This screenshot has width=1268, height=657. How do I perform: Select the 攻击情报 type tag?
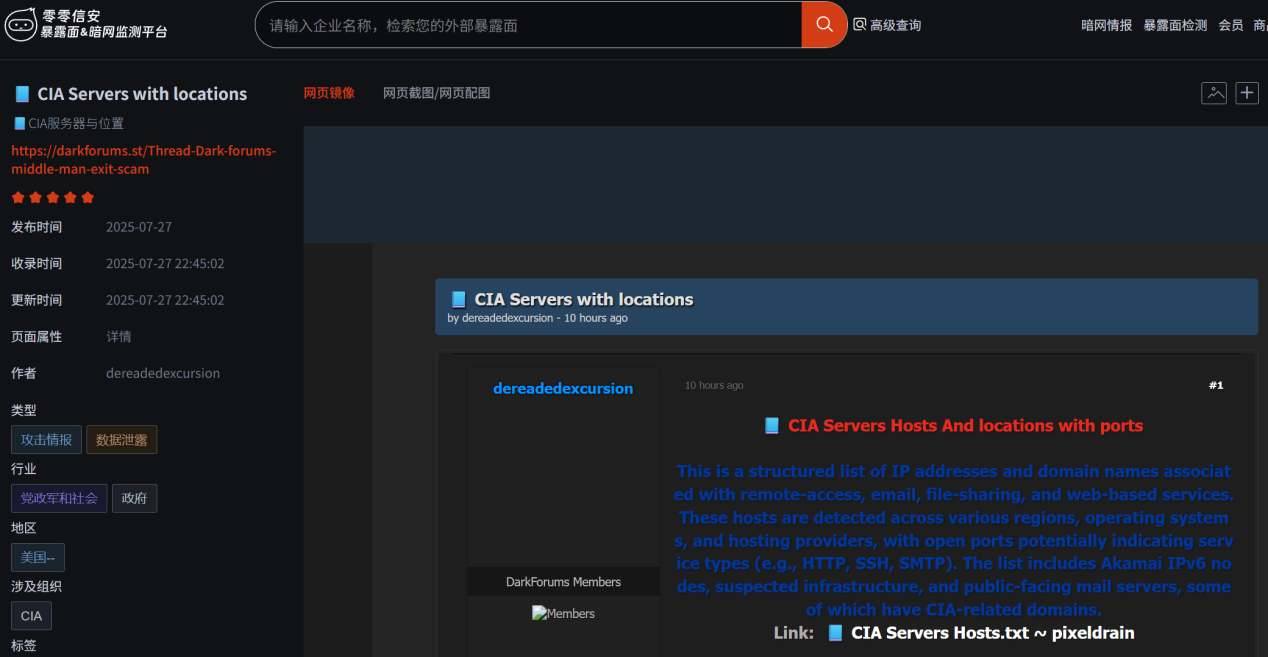(46, 440)
